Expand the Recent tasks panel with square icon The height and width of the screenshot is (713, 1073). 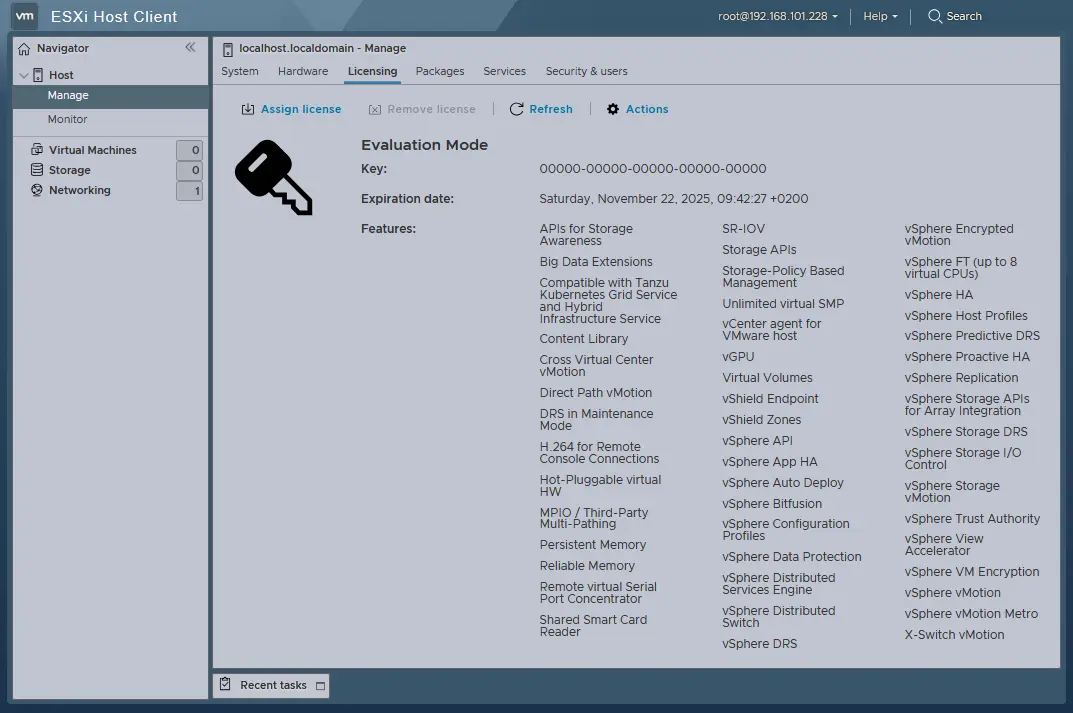point(320,686)
